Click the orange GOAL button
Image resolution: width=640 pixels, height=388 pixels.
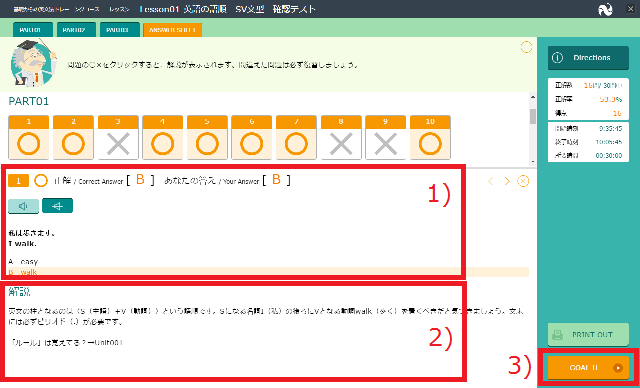[x=588, y=368]
